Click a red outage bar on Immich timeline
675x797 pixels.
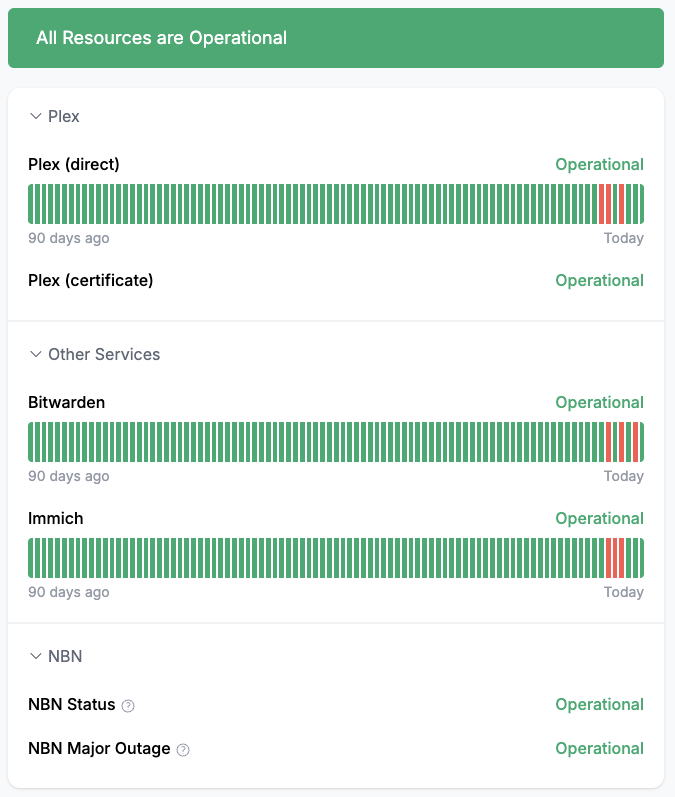609,558
